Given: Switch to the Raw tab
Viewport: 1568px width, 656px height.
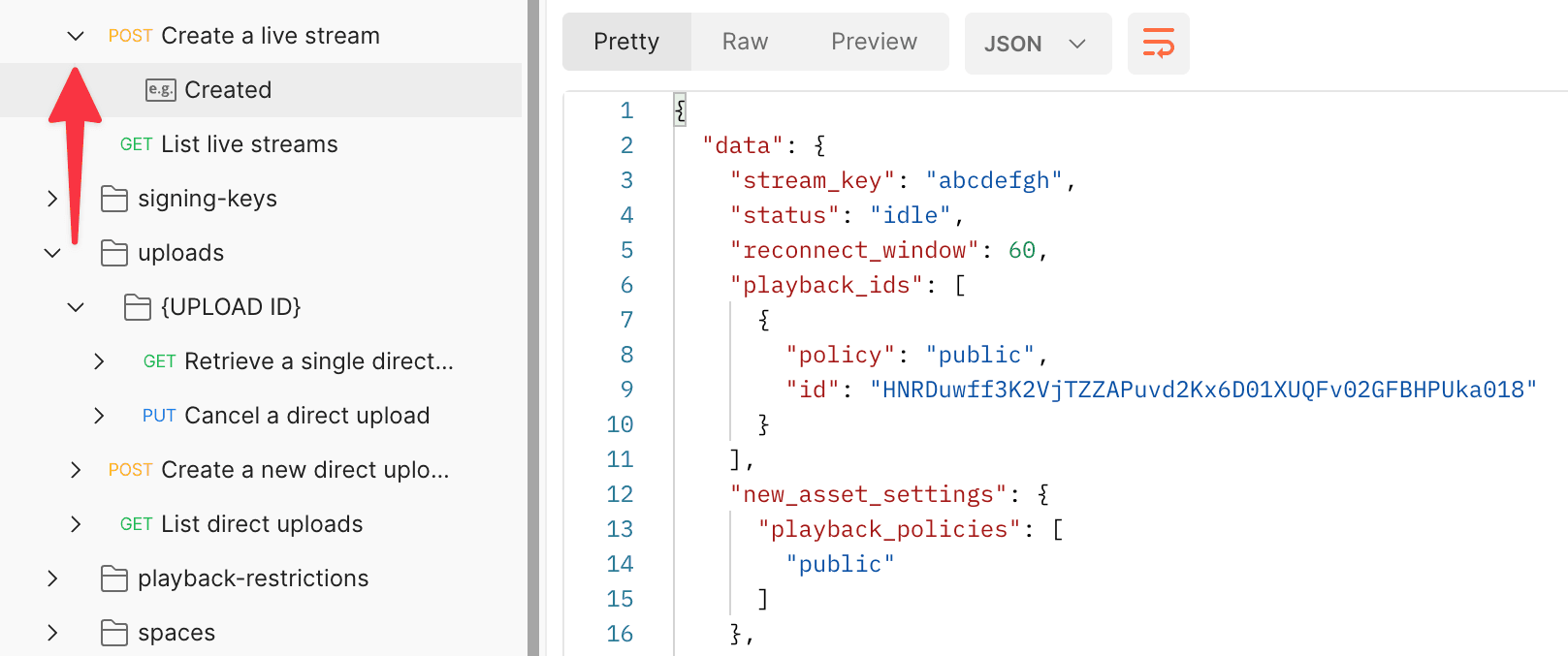Looking at the screenshot, I should pos(745,42).
